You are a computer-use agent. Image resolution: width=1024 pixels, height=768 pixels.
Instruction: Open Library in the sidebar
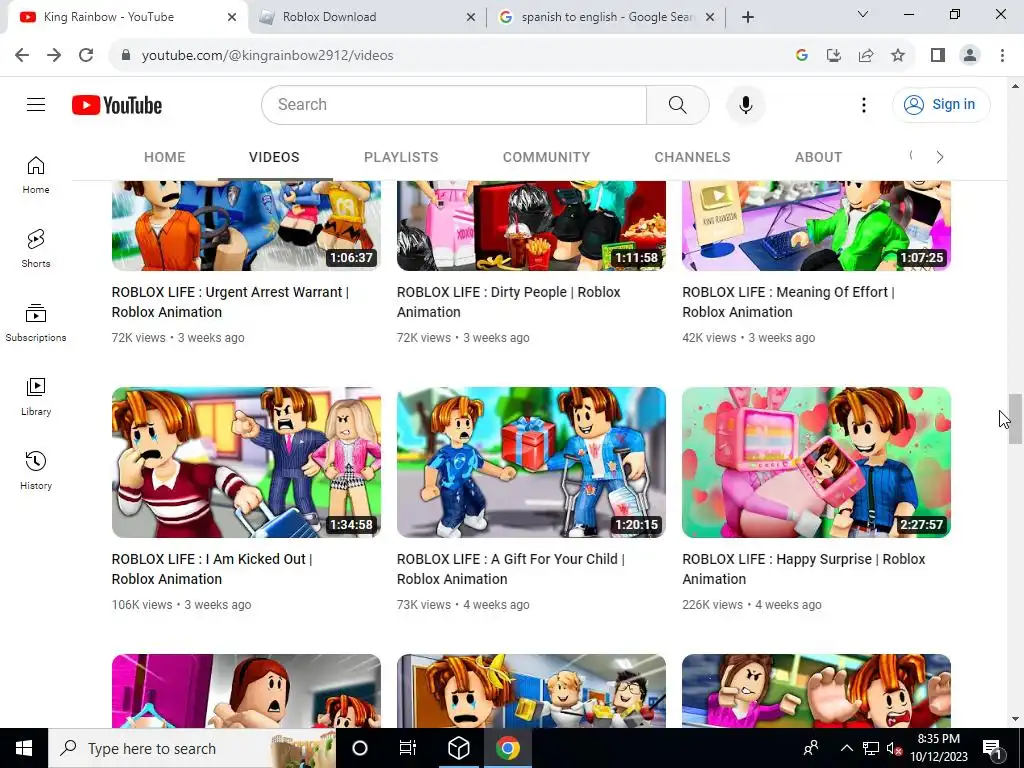click(36, 396)
